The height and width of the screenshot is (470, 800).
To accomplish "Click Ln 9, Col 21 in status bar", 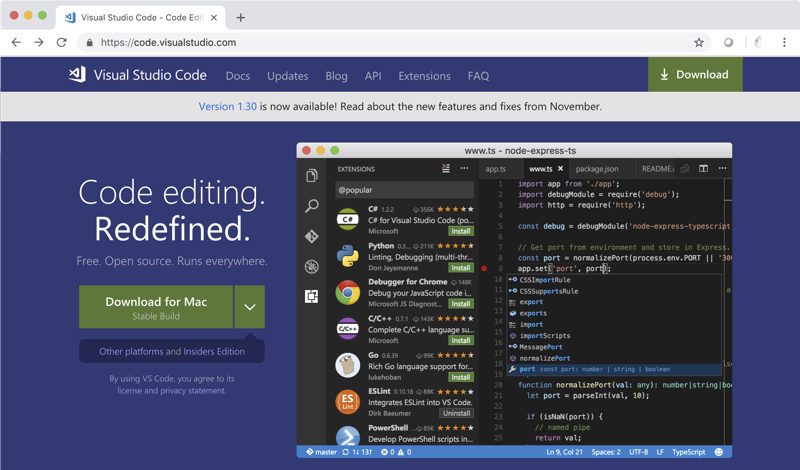I will pos(564,452).
